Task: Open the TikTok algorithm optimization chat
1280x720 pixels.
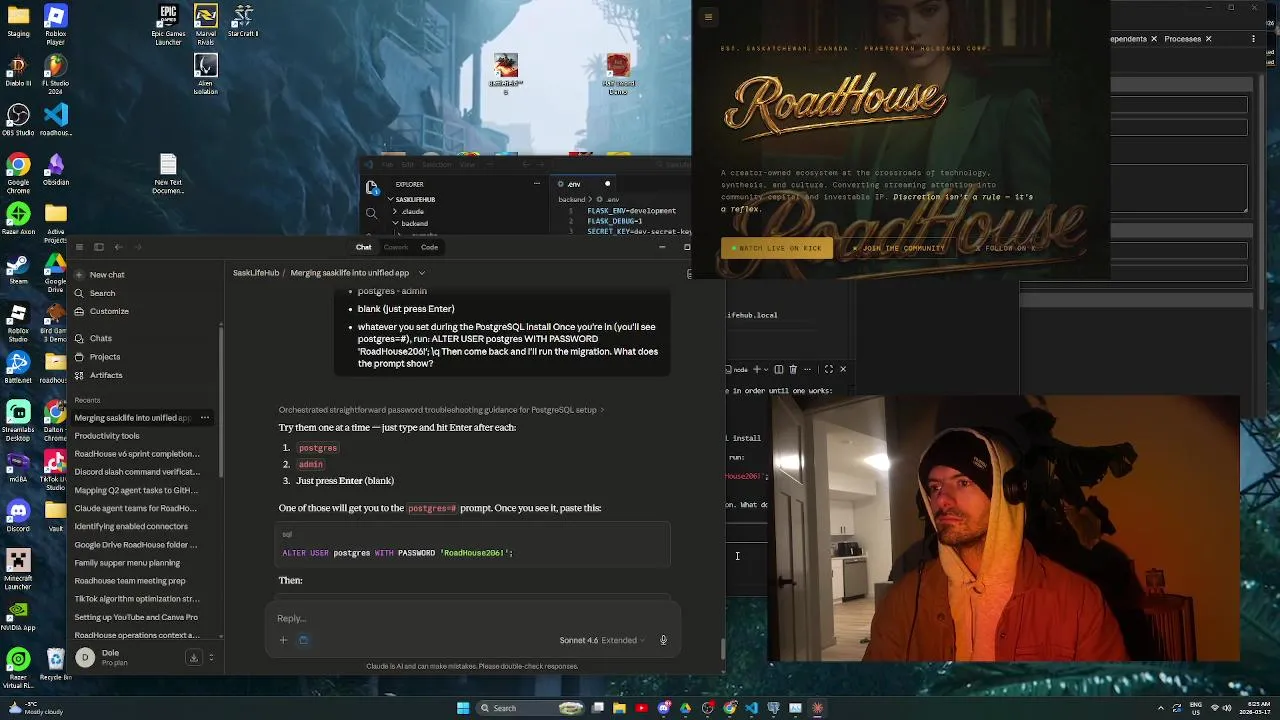Action: 137,599
